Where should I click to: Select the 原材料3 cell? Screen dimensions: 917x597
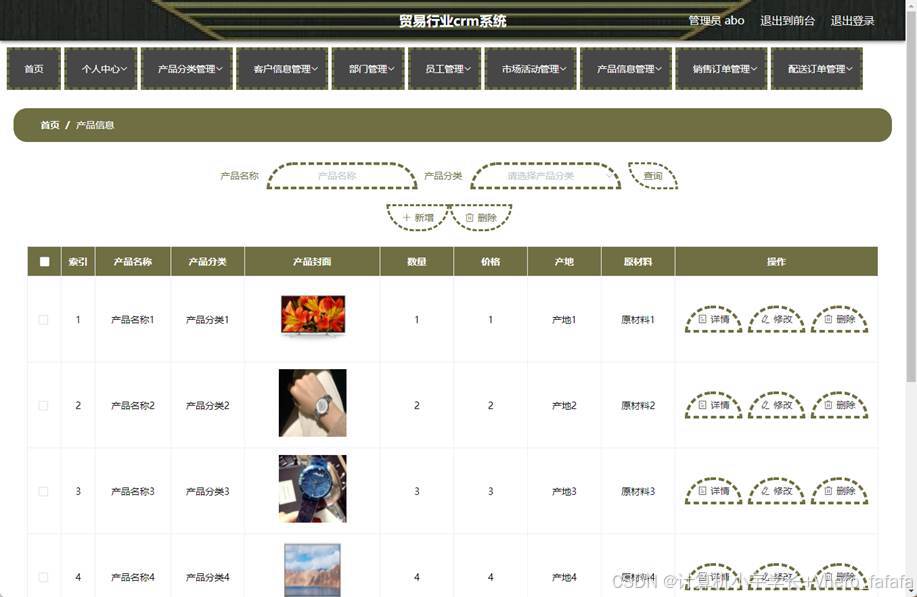638,492
